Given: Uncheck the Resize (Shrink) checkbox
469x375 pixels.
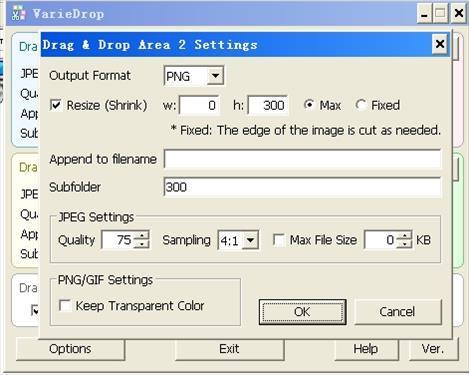Looking at the screenshot, I should pos(55,105).
